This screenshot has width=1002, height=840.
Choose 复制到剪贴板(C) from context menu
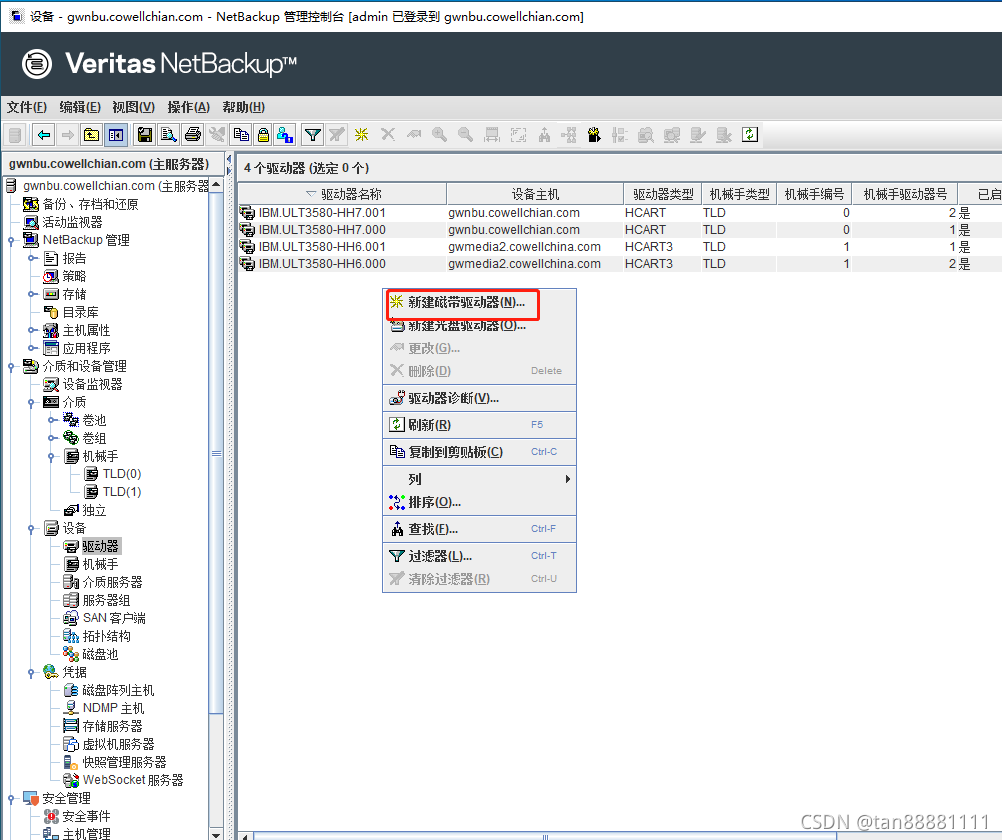tap(479, 452)
